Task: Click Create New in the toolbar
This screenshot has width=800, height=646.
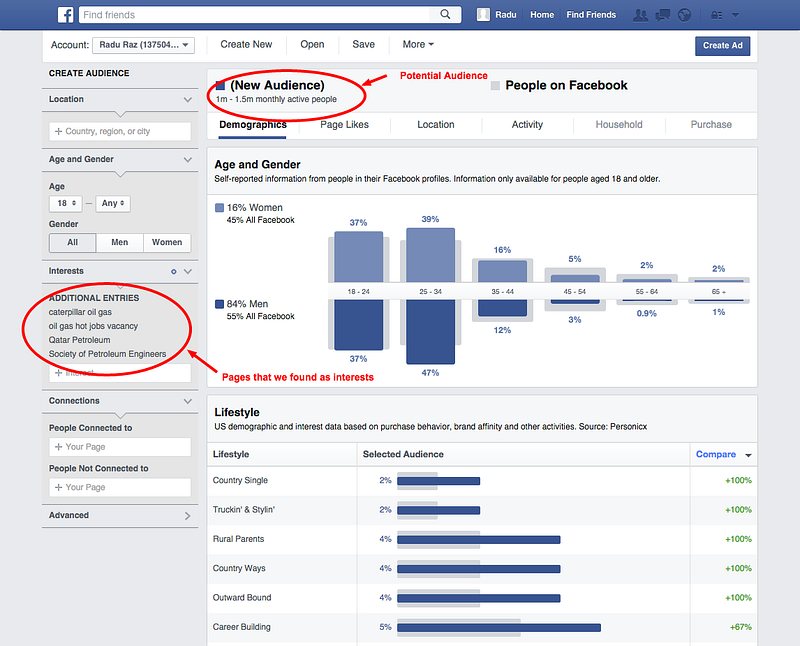Action: pos(246,44)
